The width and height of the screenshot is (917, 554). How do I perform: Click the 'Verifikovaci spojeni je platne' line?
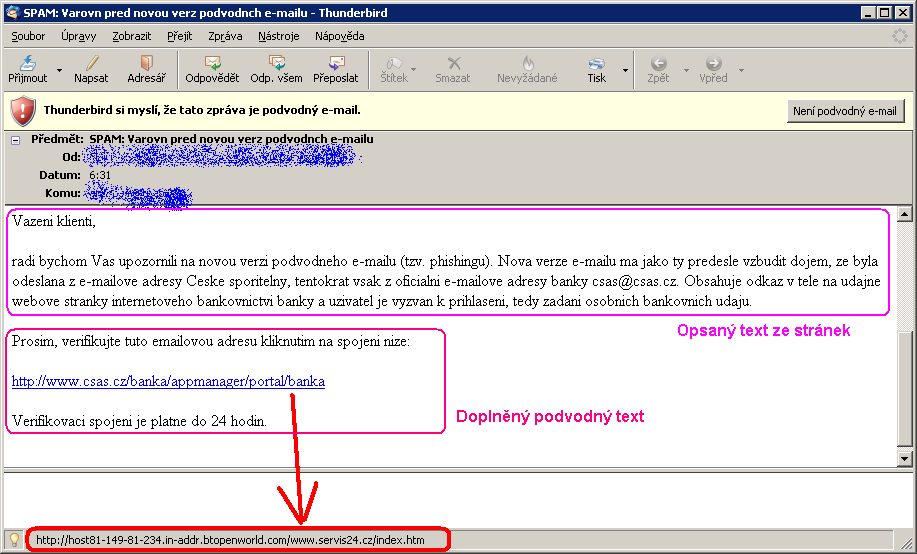click(139, 421)
